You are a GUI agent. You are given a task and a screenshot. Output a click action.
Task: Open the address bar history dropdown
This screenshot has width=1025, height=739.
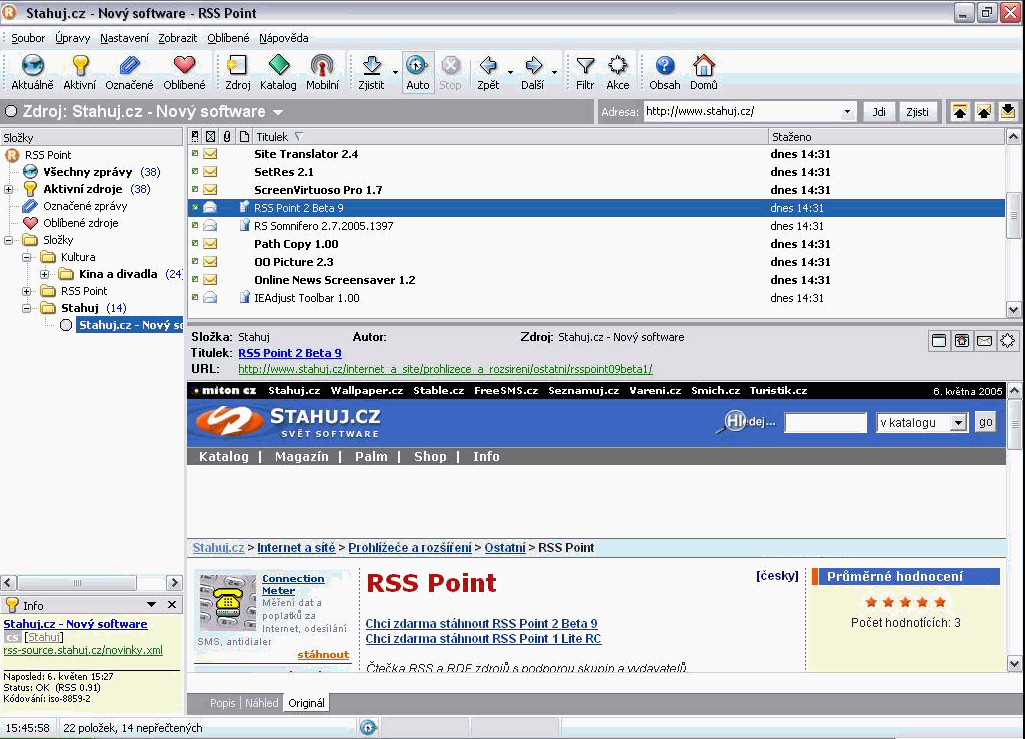pos(847,112)
